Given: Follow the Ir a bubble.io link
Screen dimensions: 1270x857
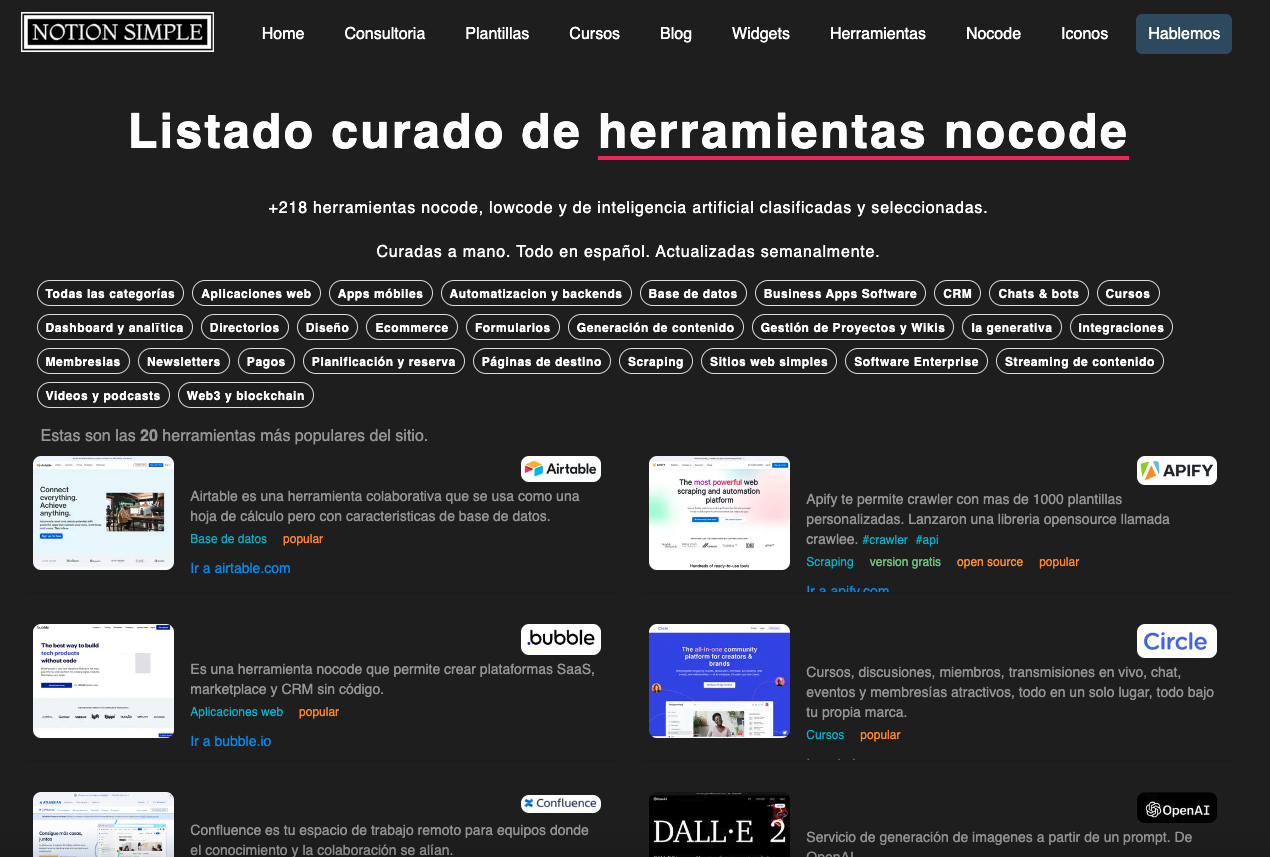Looking at the screenshot, I should (231, 741).
